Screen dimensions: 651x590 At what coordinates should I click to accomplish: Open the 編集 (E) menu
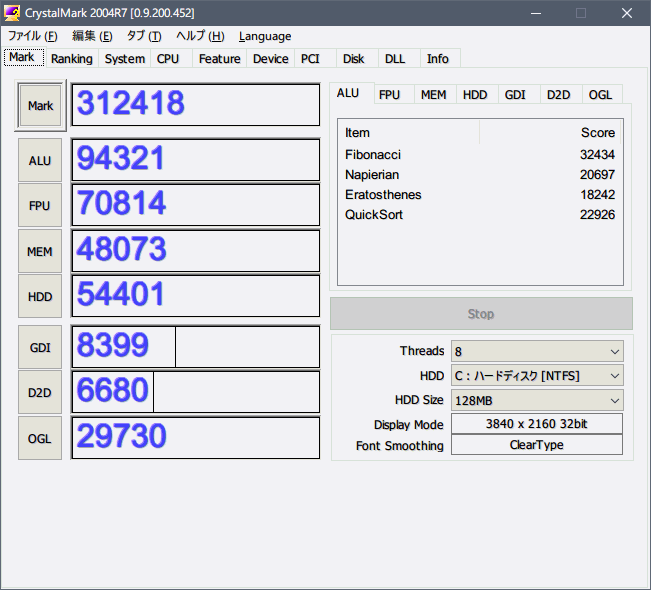[92, 36]
